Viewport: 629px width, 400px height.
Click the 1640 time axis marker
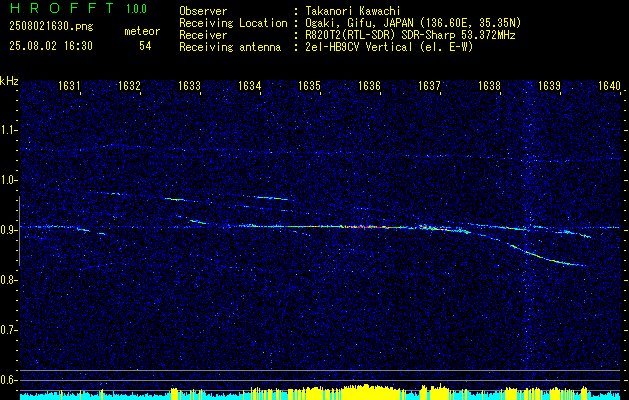click(x=609, y=85)
